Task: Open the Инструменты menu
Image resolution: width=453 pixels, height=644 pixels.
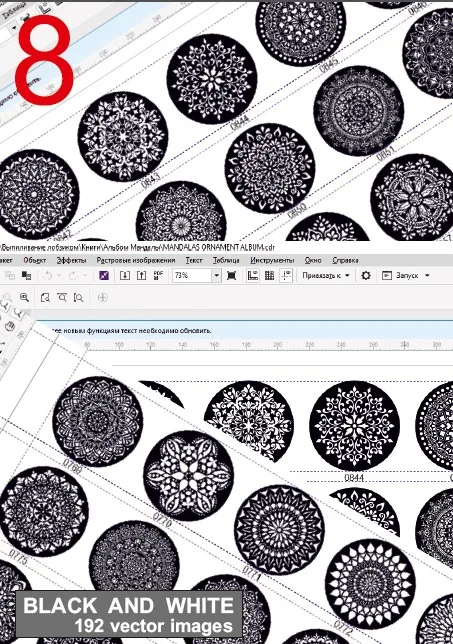Action: pyautogui.click(x=272, y=260)
